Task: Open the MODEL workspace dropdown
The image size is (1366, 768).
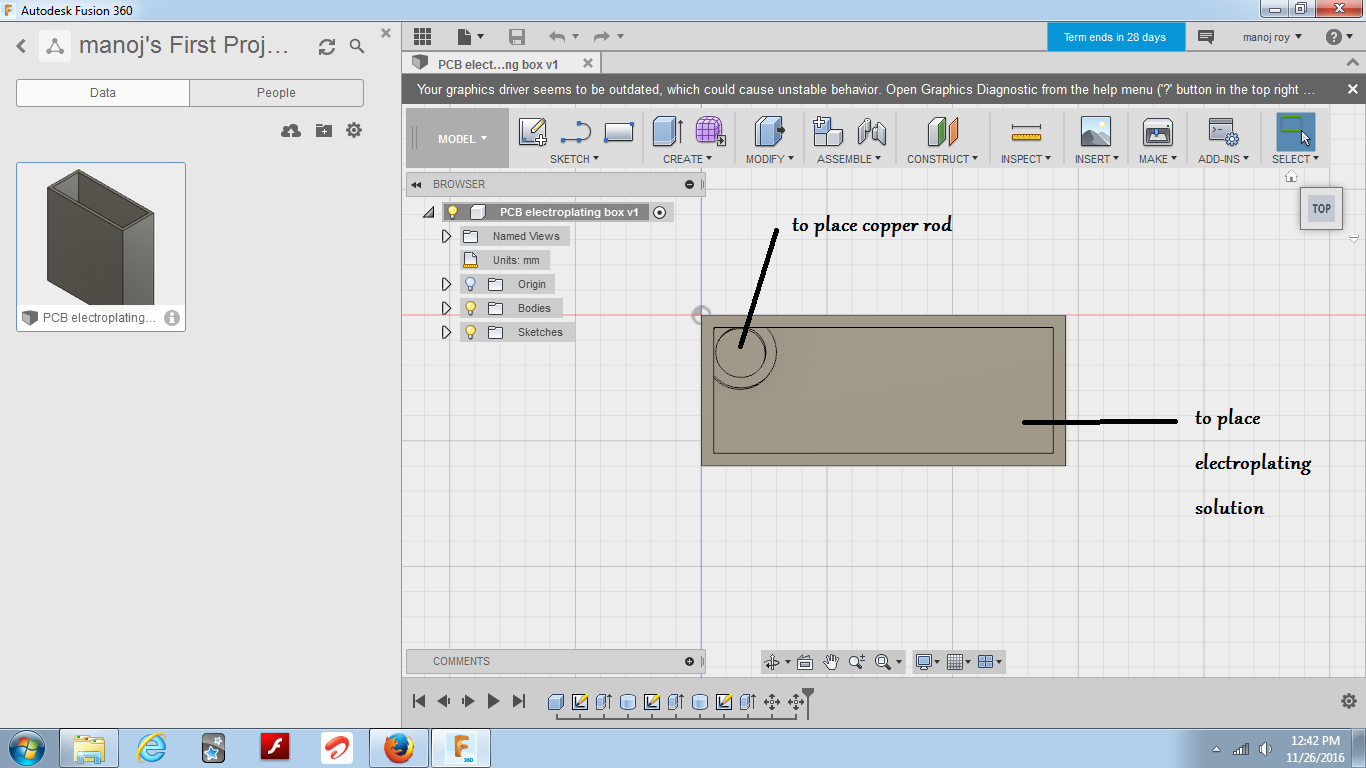Action: pyautogui.click(x=455, y=138)
